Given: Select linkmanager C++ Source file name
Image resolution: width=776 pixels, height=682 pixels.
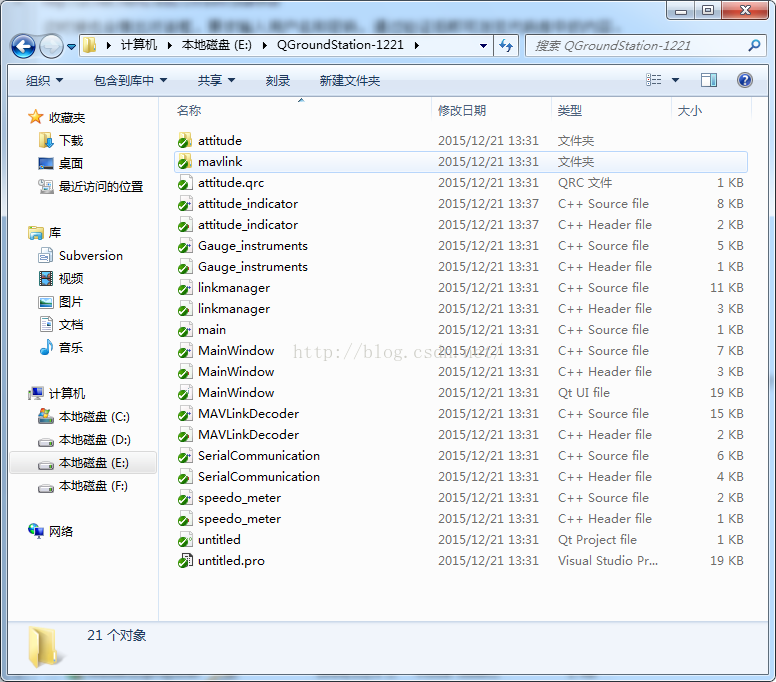Looking at the screenshot, I should [x=234, y=288].
